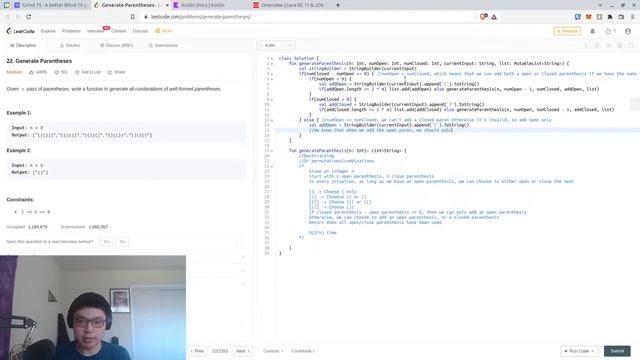Open Discuss in LeetCode navbar
The width and height of the screenshot is (640, 360).
point(140,31)
